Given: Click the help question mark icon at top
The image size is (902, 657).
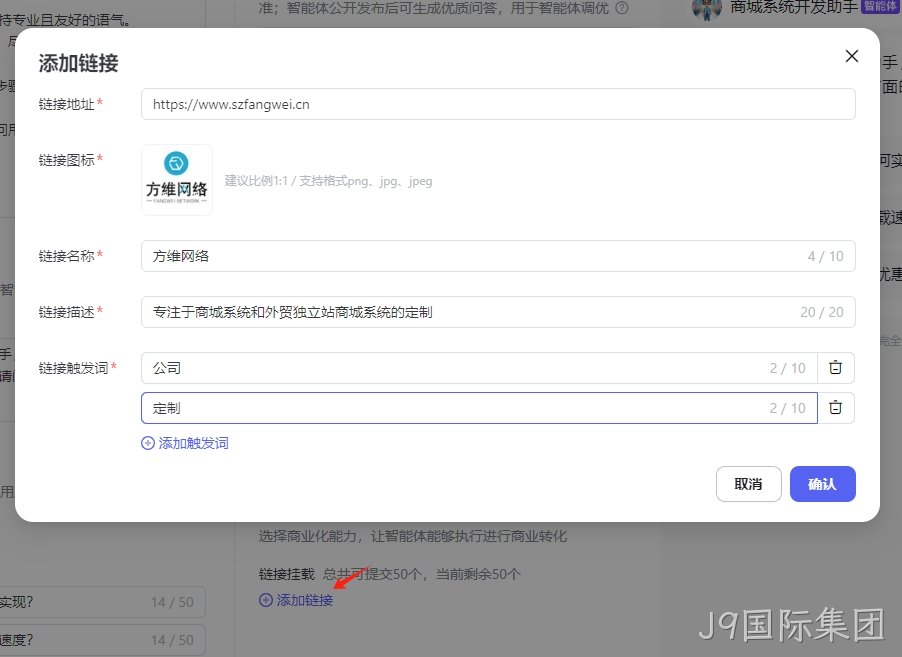Looking at the screenshot, I should click(622, 8).
